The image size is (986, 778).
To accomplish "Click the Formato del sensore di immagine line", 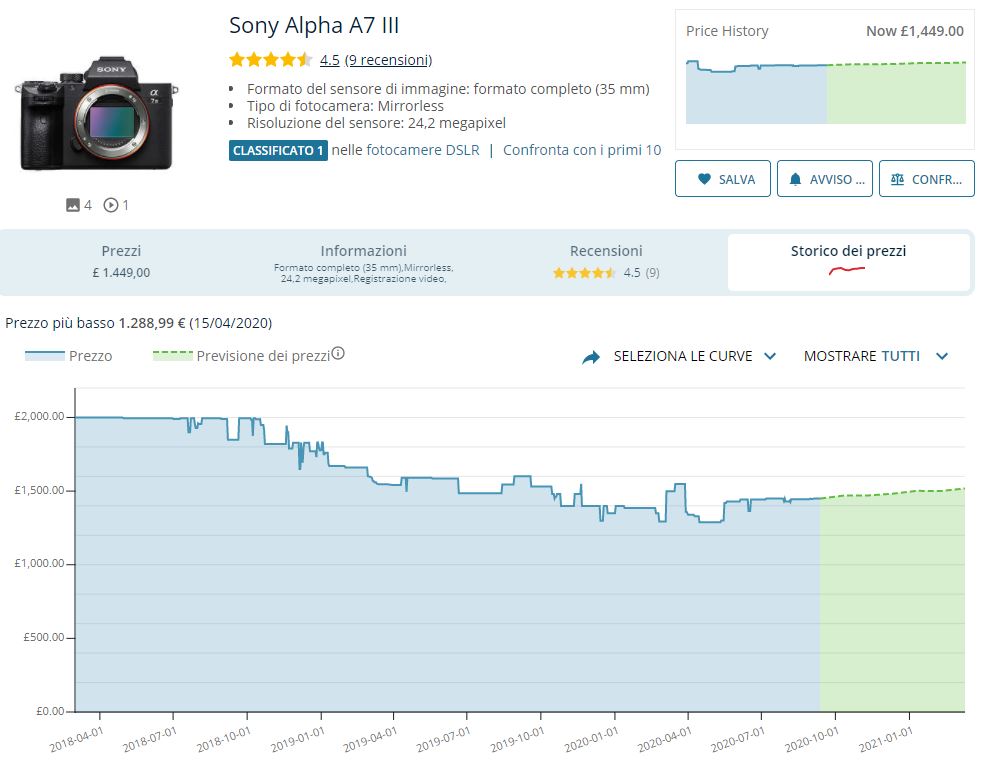I will 448,89.
